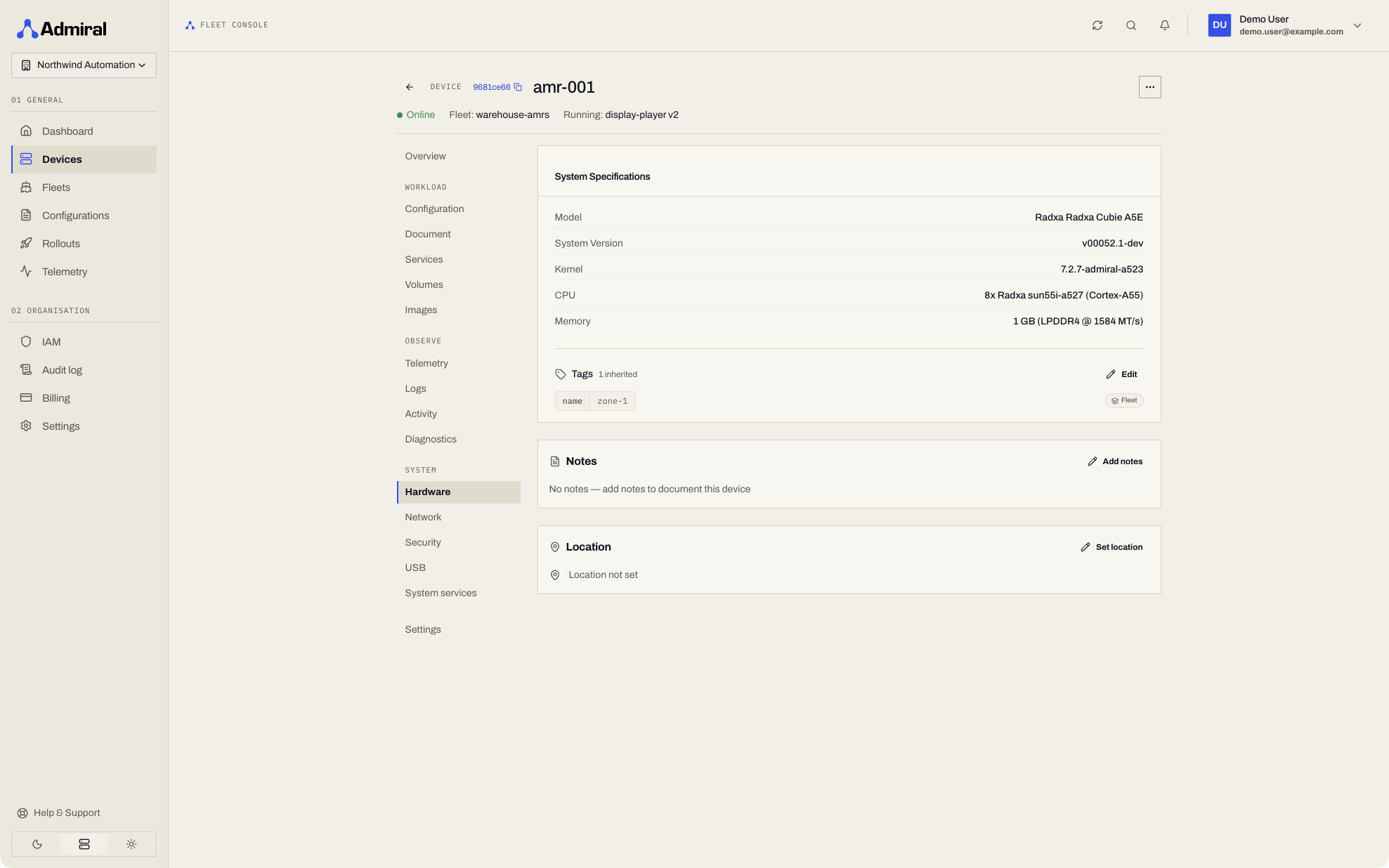Viewport: 1389px width, 868px height.
Task: Click Add notes button
Action: click(x=1115, y=461)
